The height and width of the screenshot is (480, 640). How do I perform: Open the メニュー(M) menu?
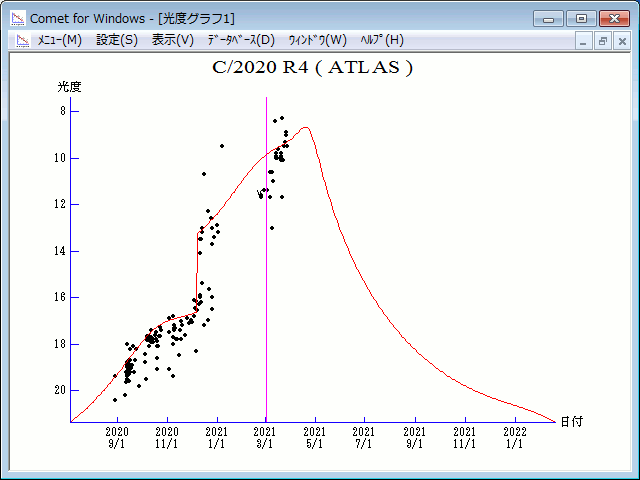pyautogui.click(x=60, y=40)
